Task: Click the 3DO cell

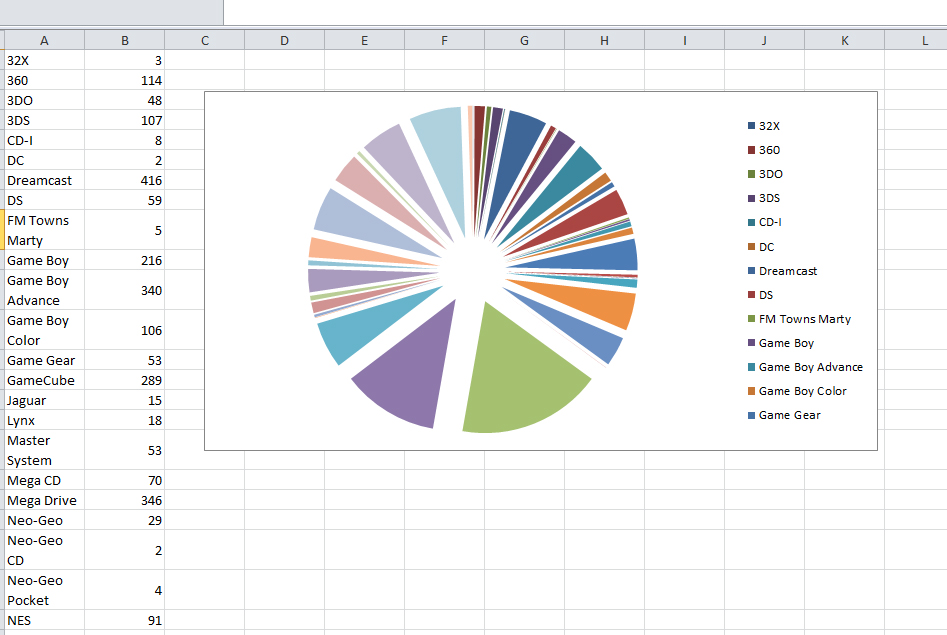Action: click(x=44, y=100)
